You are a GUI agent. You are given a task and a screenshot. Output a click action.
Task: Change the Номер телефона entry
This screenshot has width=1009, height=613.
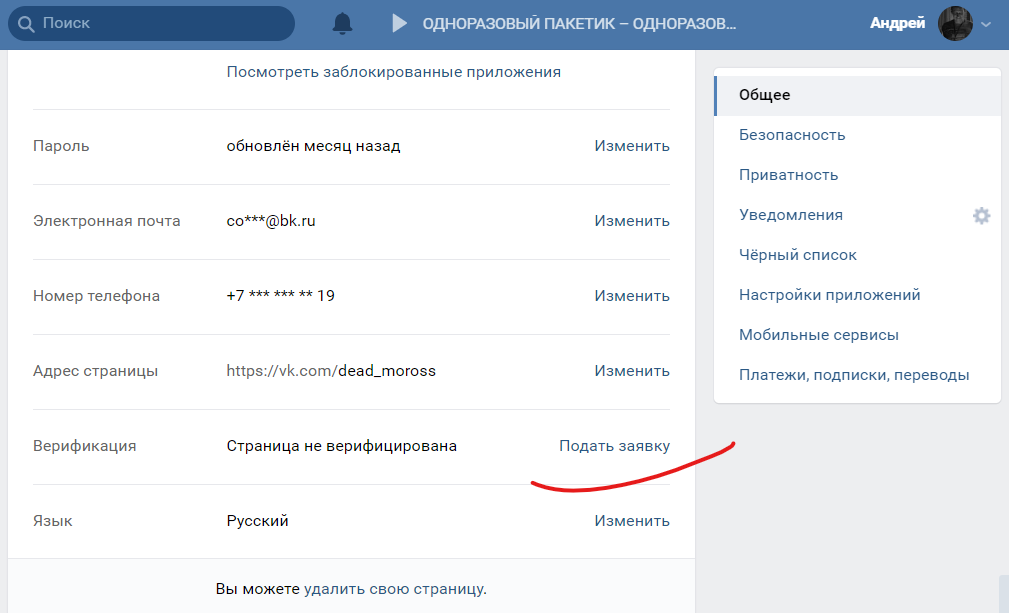pyautogui.click(x=632, y=296)
